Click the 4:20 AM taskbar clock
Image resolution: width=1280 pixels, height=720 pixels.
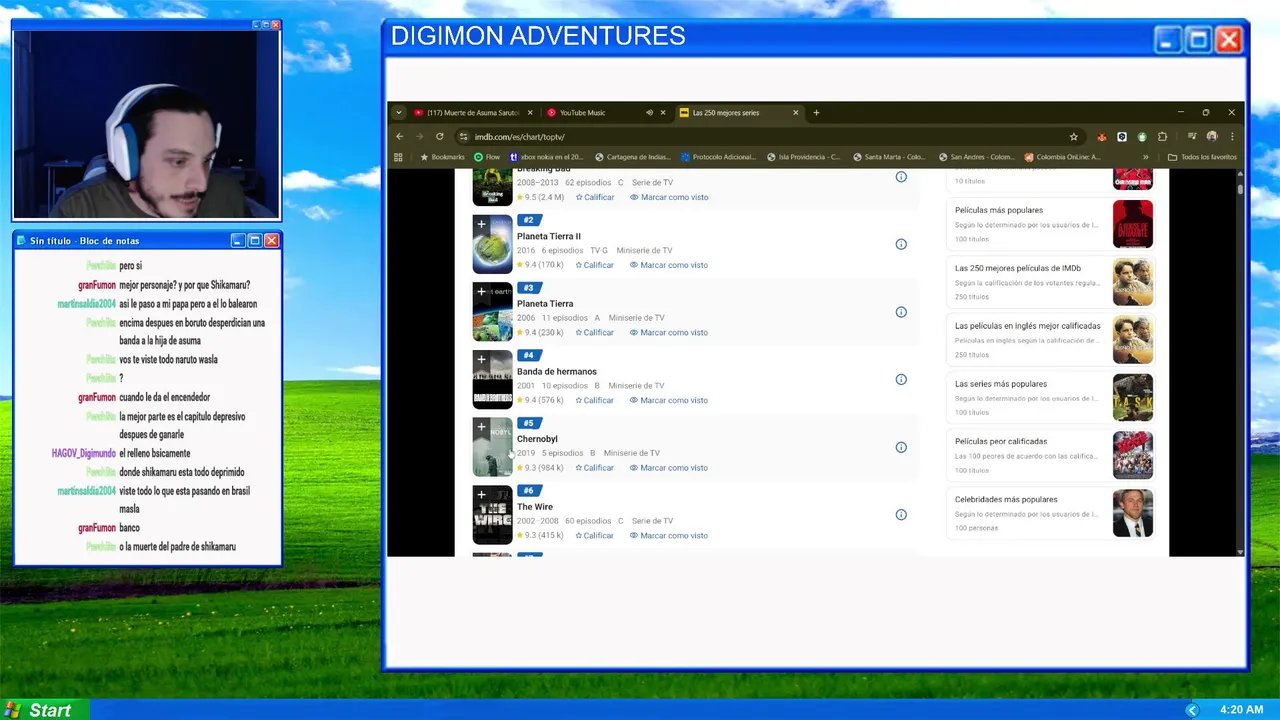coord(1241,710)
